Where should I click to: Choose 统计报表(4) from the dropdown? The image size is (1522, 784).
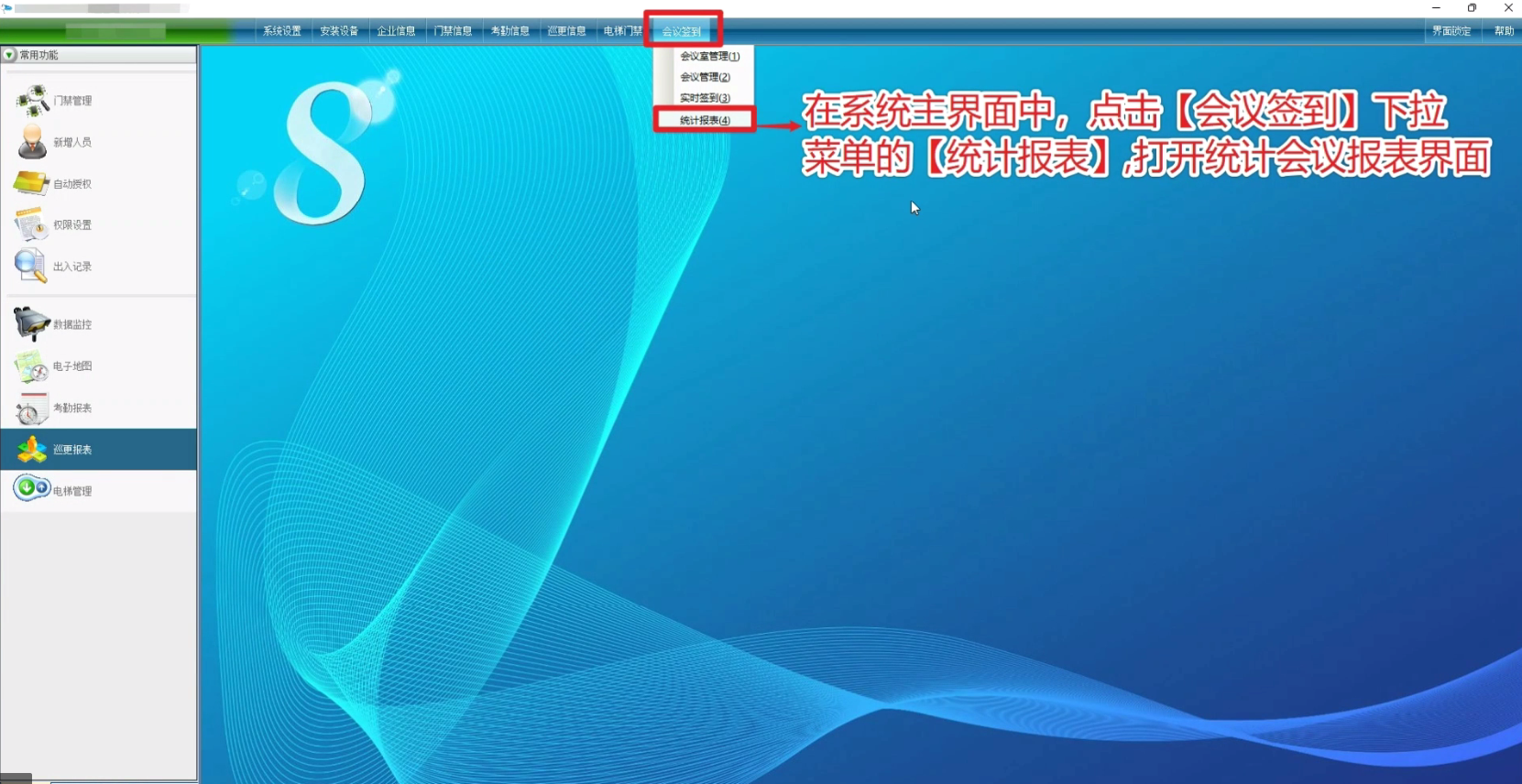705,120
